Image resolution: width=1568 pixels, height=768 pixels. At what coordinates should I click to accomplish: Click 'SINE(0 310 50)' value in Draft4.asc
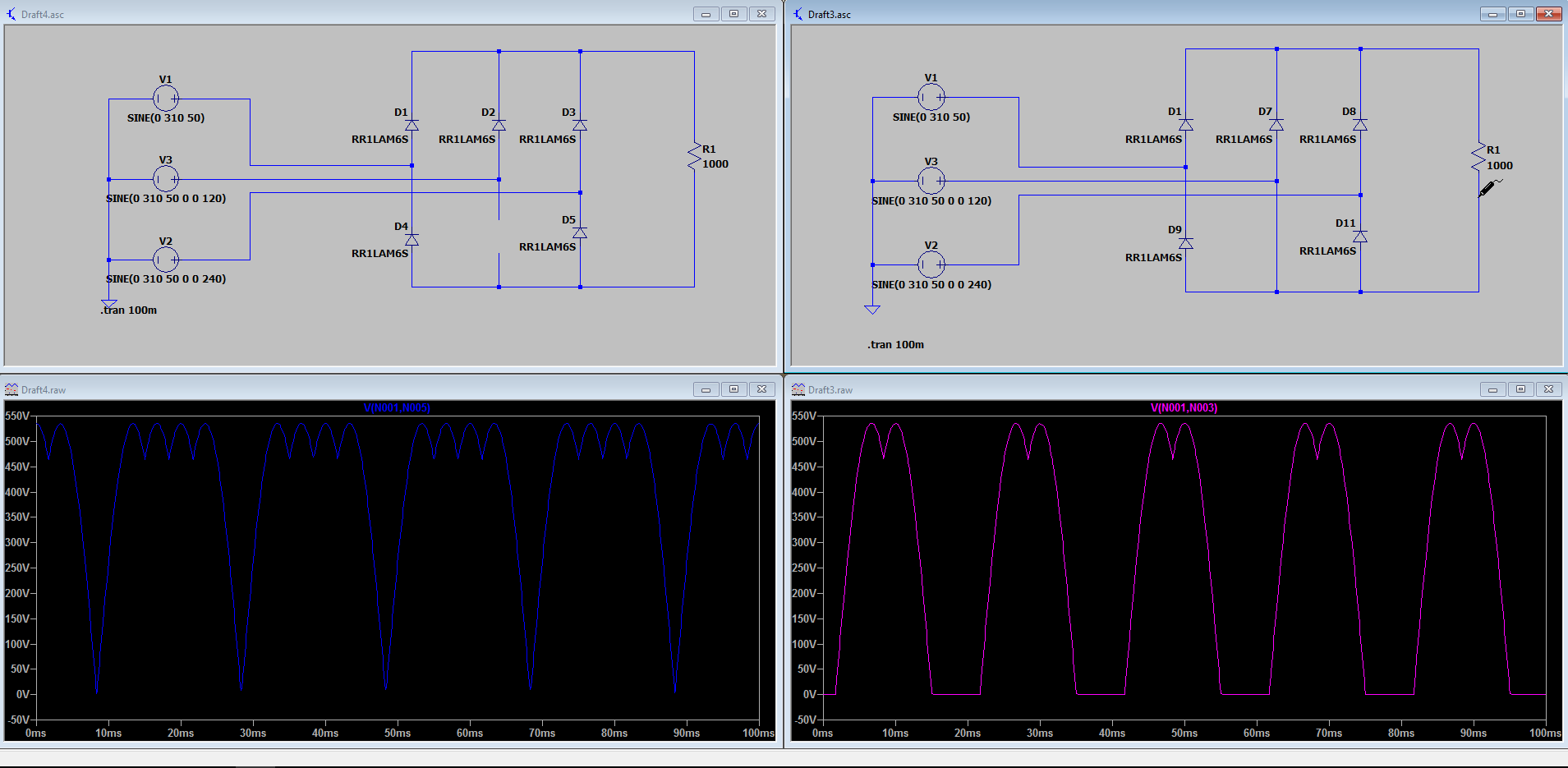click(166, 118)
